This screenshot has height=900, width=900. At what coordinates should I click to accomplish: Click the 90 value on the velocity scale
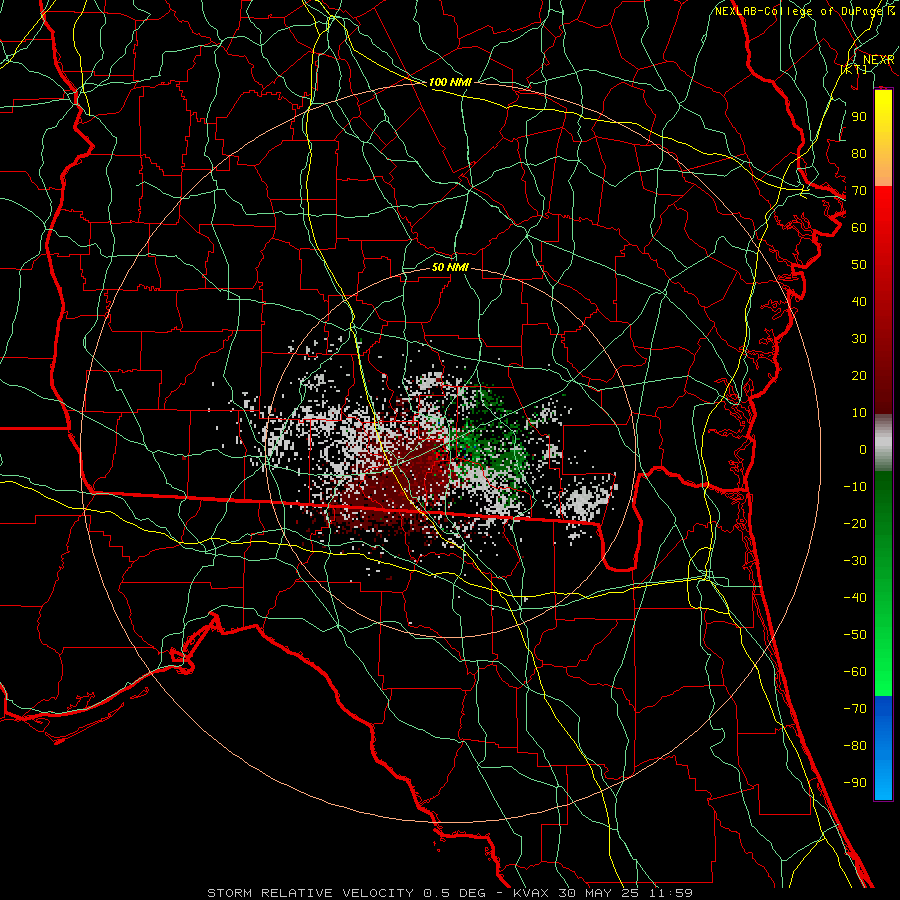click(859, 117)
